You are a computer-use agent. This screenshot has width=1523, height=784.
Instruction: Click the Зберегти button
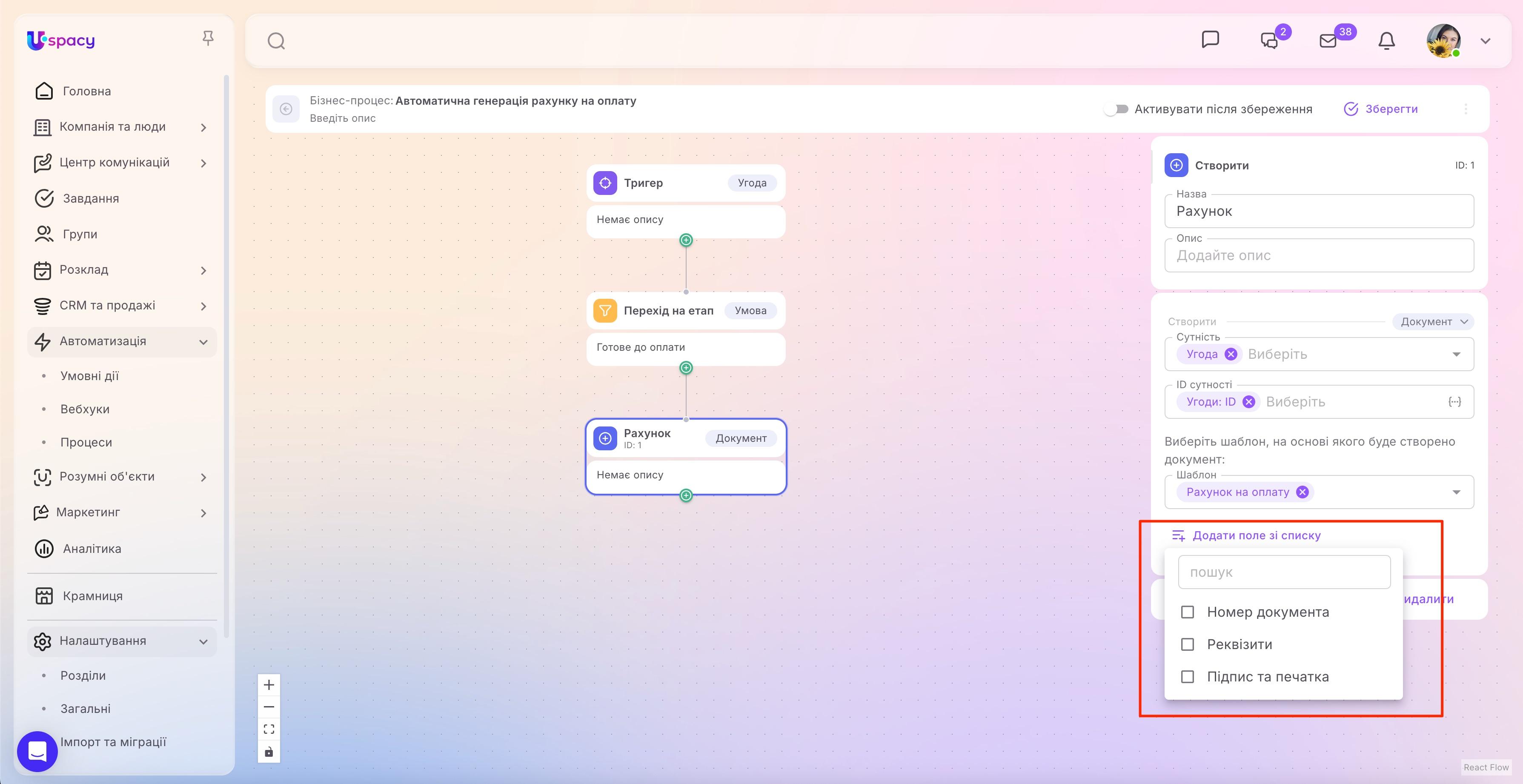coord(1380,109)
